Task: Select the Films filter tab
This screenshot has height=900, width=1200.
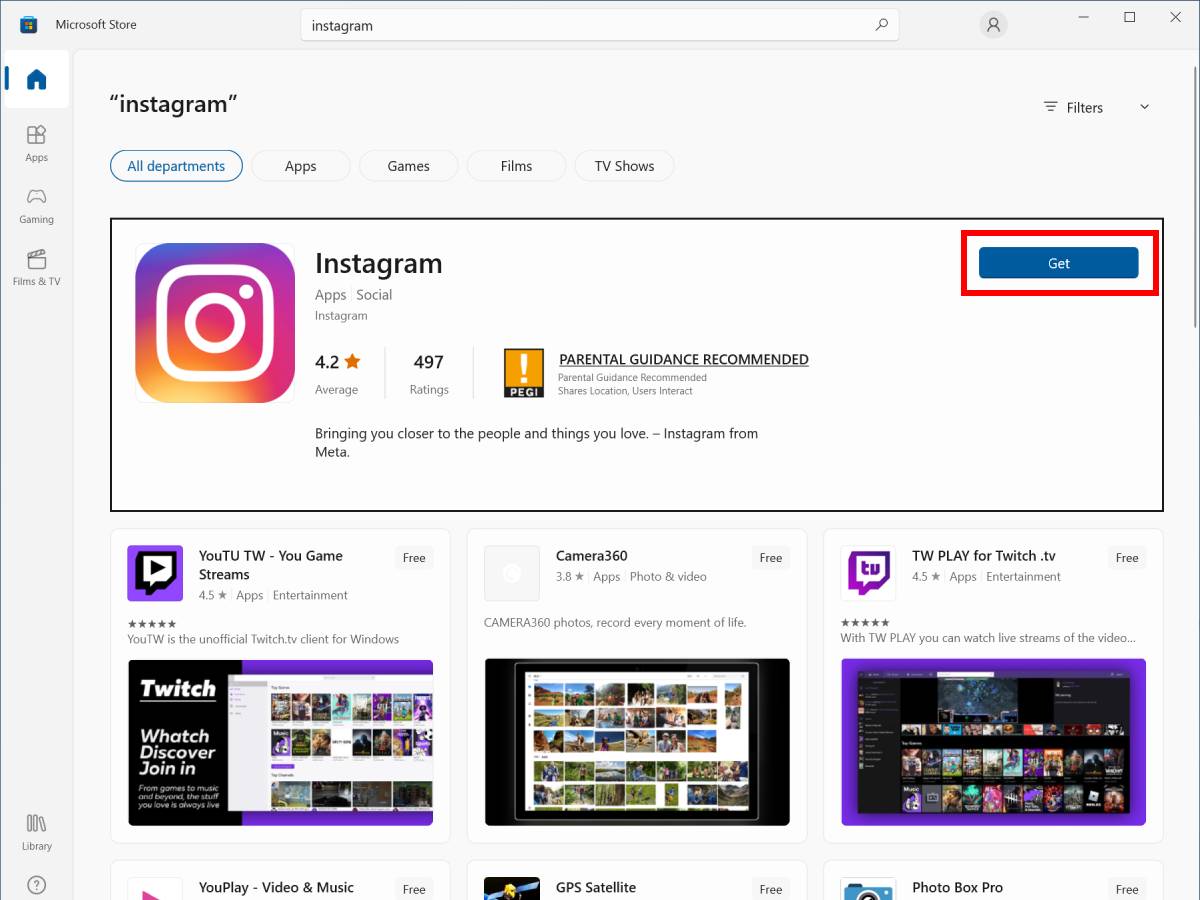Action: click(x=516, y=166)
